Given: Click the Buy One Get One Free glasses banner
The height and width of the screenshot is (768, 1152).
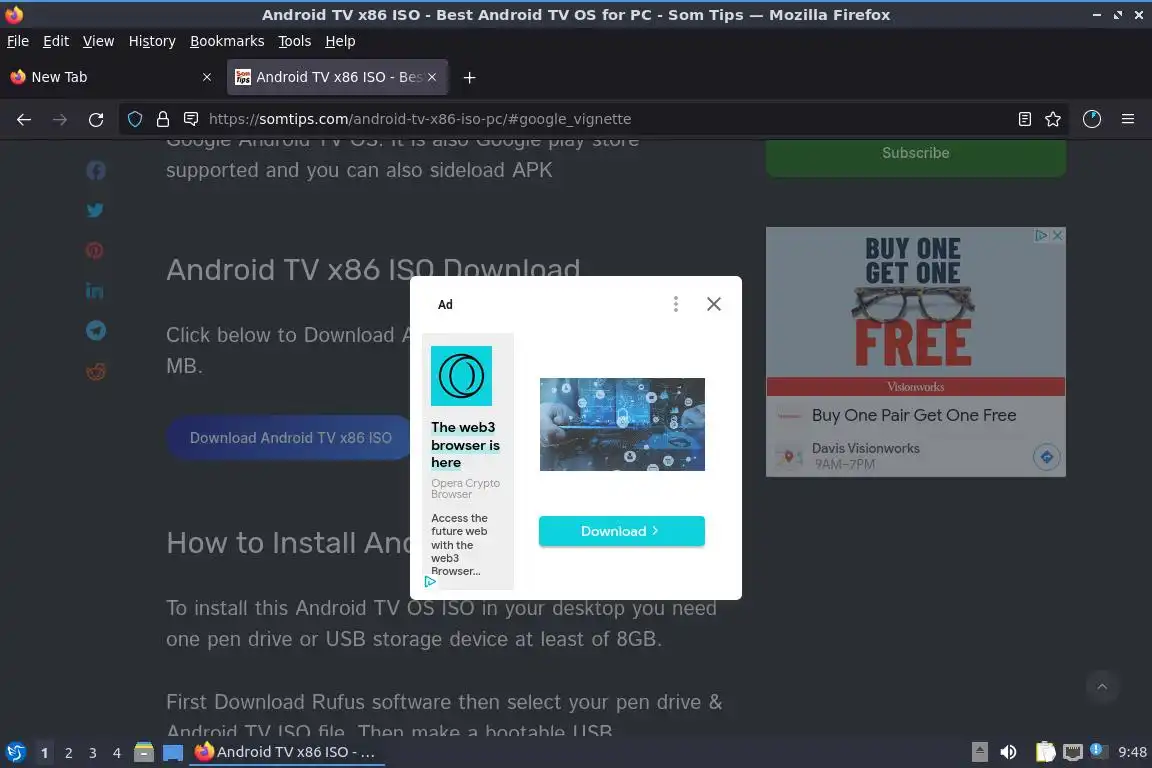Looking at the screenshot, I should (915, 304).
